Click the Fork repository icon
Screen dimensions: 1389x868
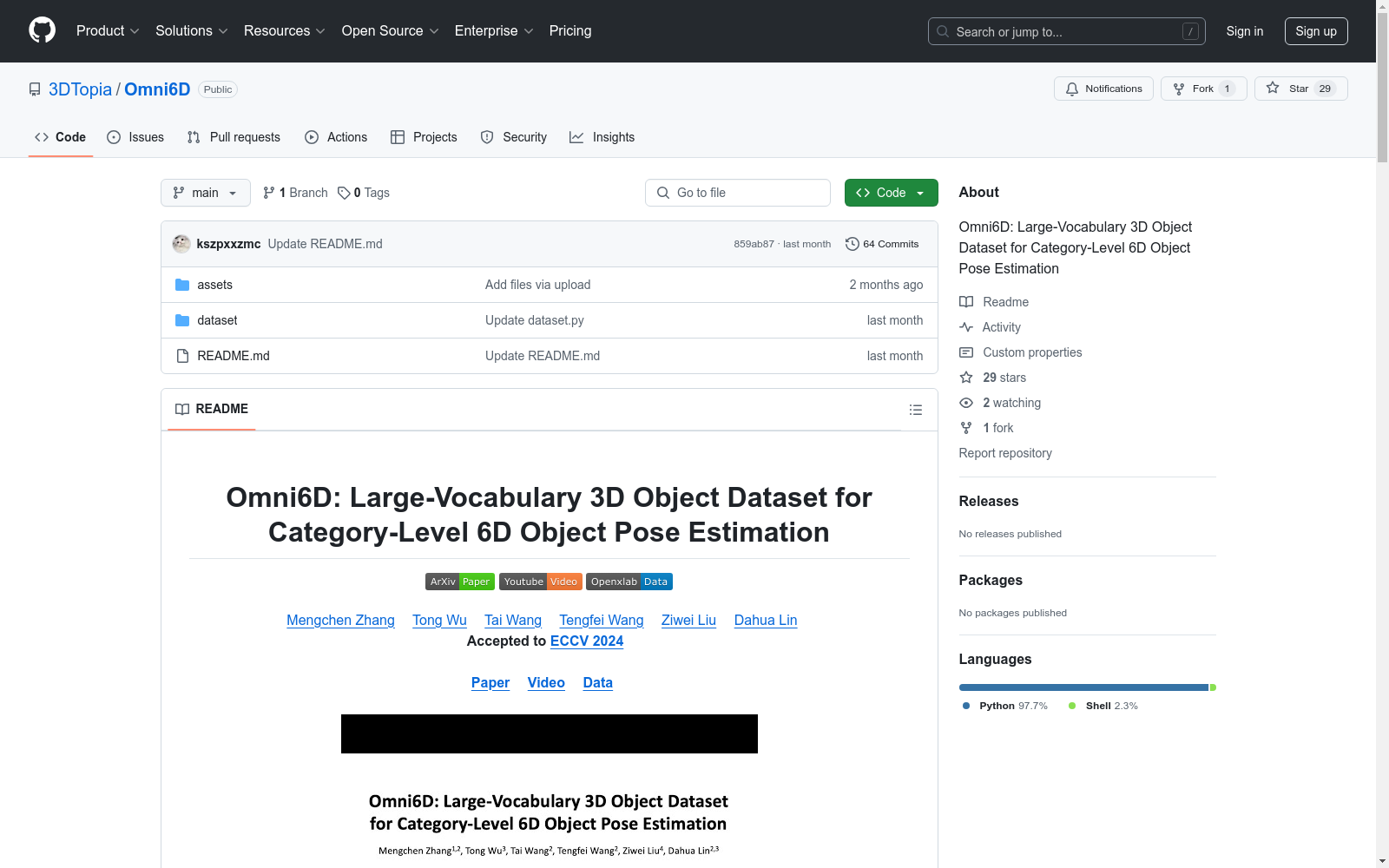[x=1179, y=89]
